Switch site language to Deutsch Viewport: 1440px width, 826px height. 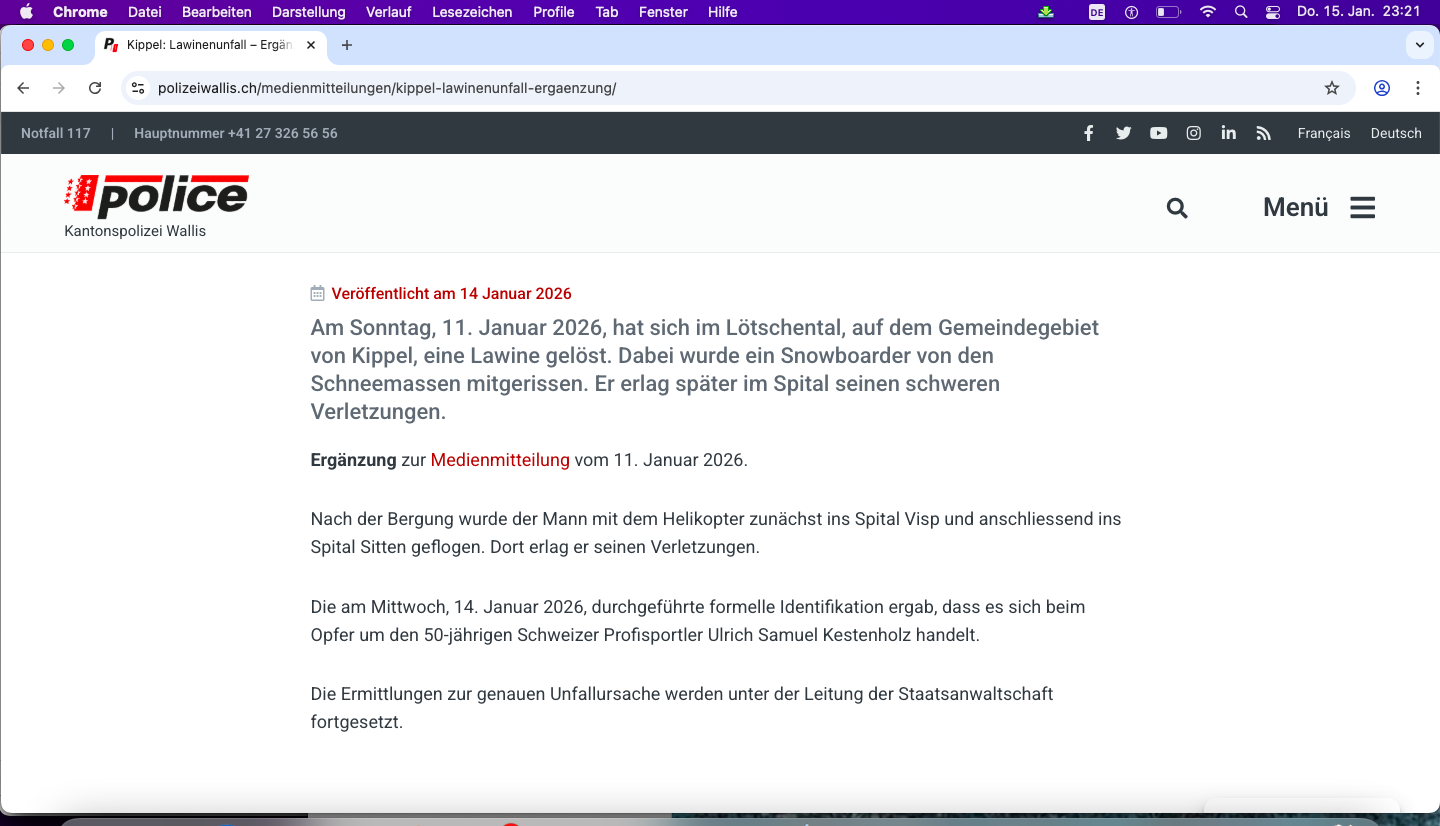tap(1395, 133)
